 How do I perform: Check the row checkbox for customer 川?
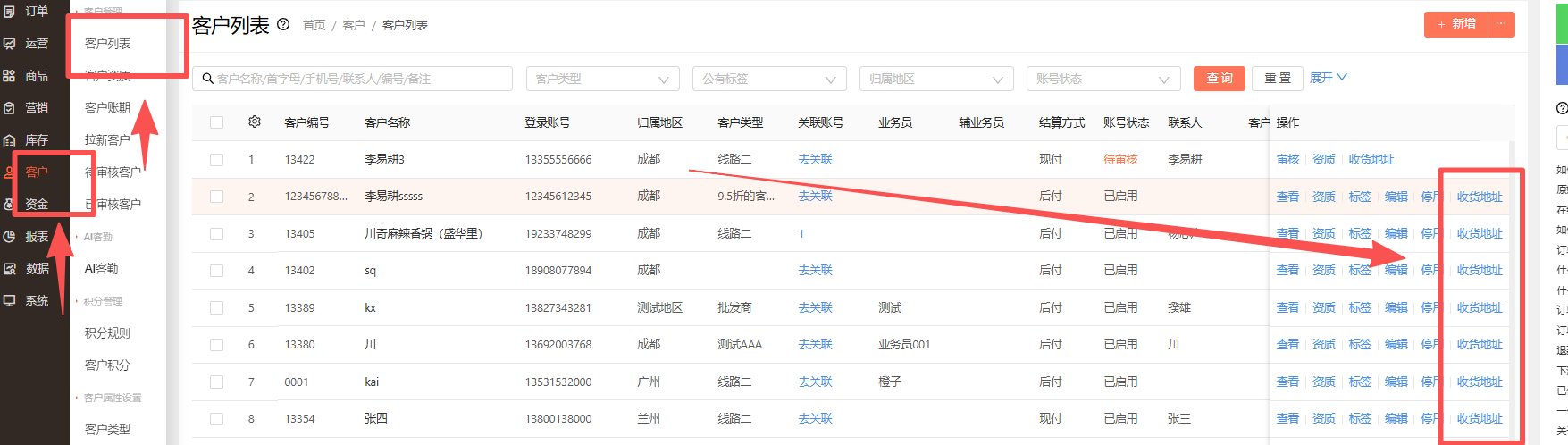(x=217, y=345)
